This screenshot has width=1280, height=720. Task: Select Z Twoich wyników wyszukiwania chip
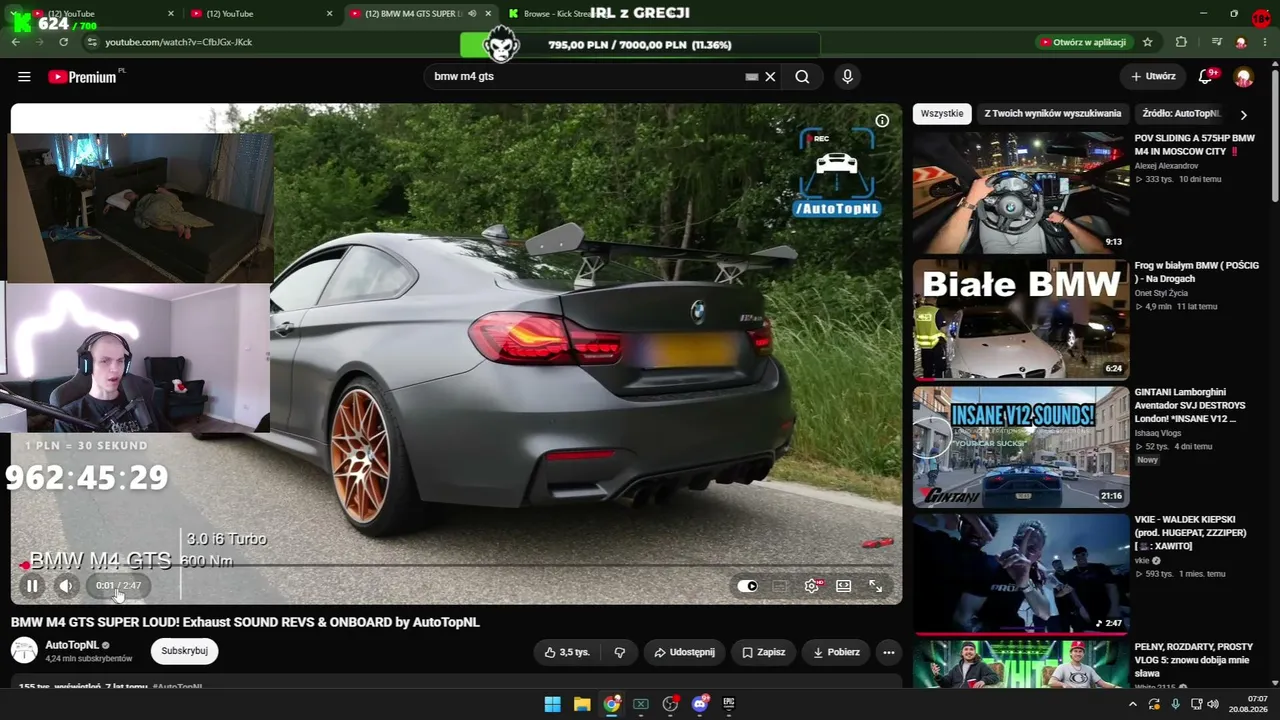pos(1052,114)
